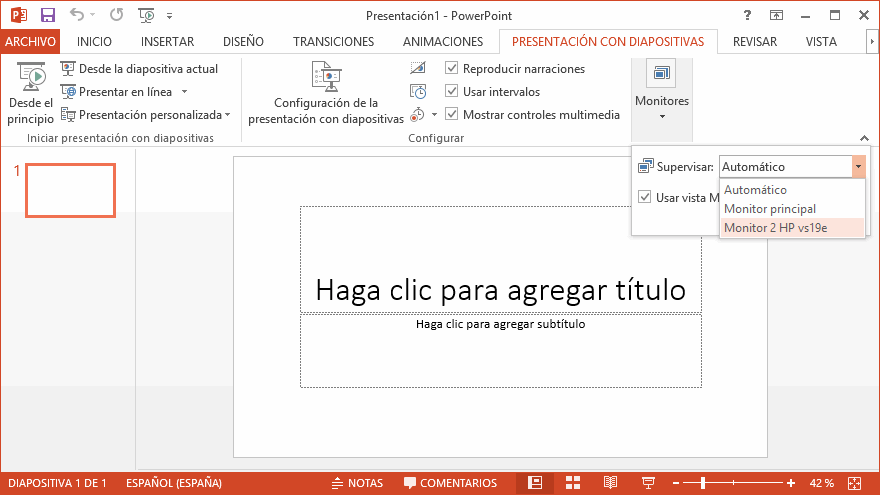Open the Notas pane from status bar
This screenshot has height=495, width=880.
pos(357,483)
